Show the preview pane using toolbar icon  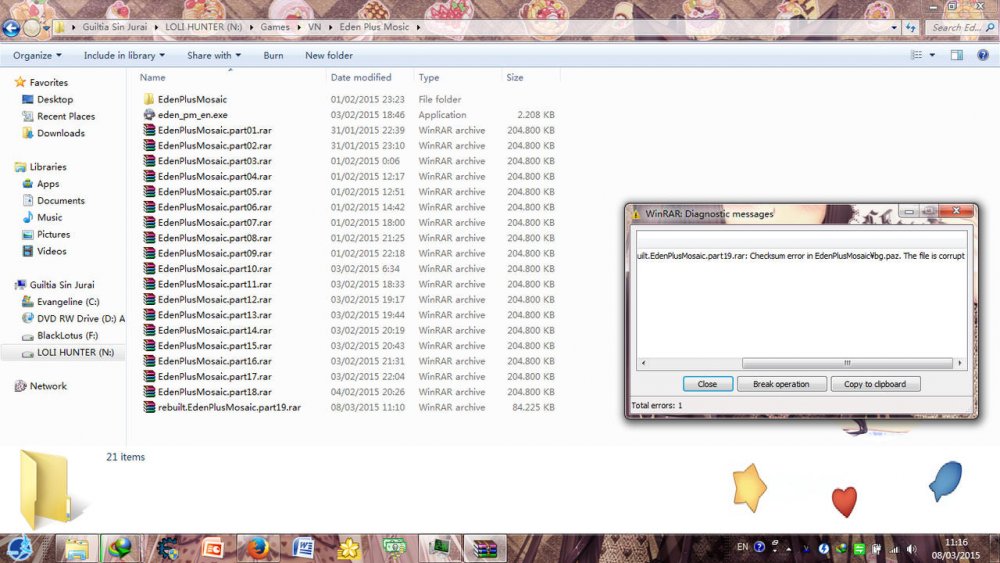point(955,56)
